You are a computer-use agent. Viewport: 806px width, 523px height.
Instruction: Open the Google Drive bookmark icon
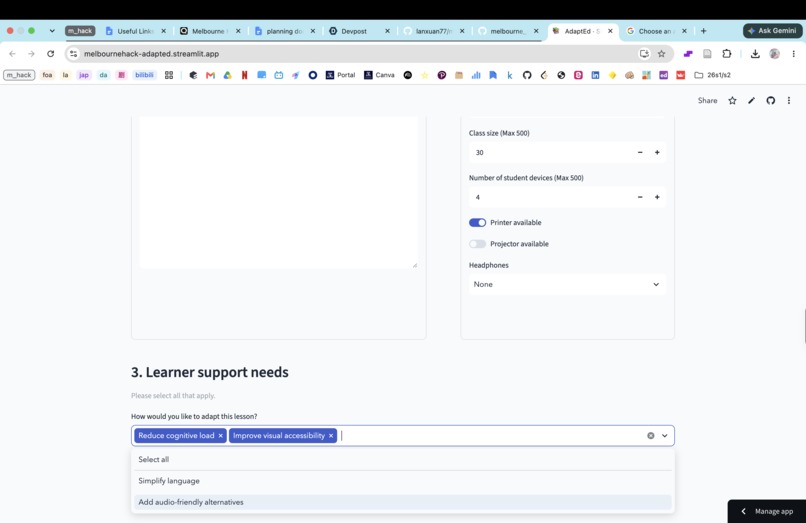point(227,75)
